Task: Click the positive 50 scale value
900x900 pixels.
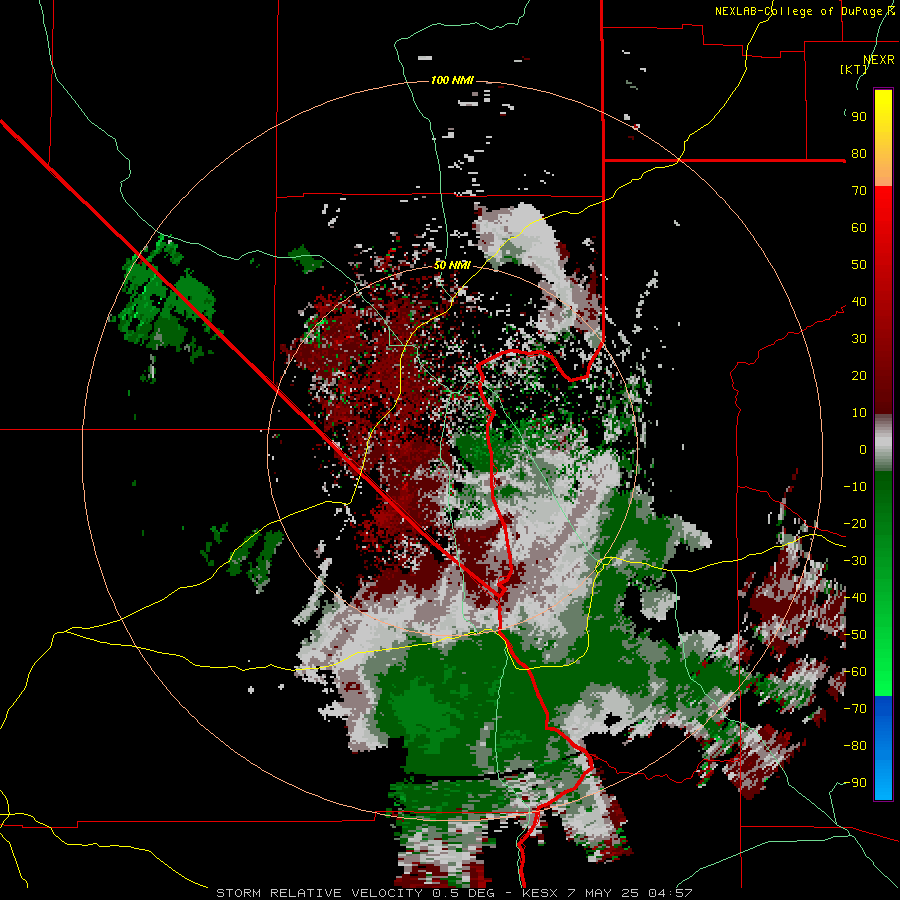Action: tap(859, 265)
